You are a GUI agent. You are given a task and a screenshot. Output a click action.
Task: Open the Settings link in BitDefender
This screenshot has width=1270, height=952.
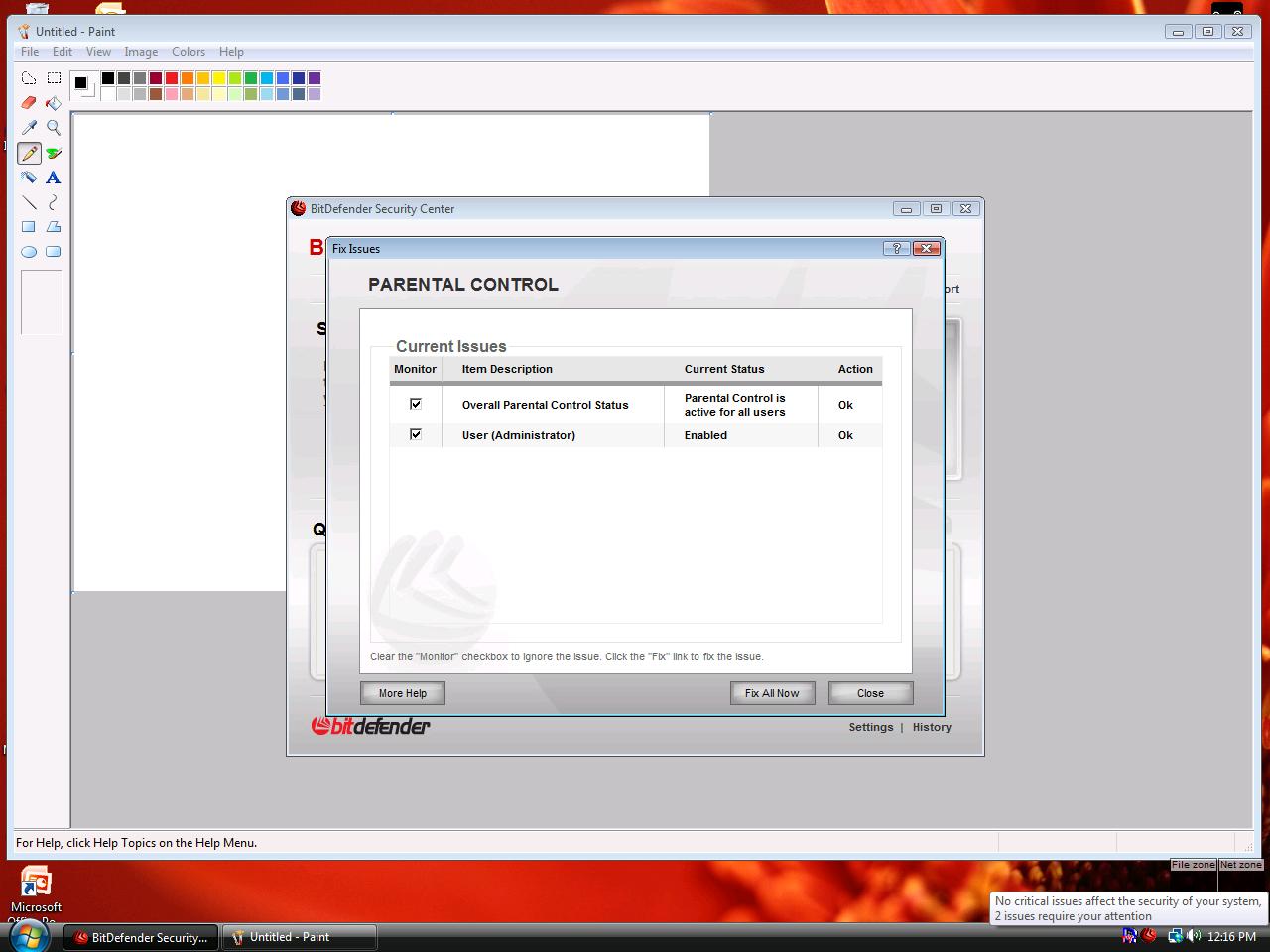pyautogui.click(x=871, y=727)
